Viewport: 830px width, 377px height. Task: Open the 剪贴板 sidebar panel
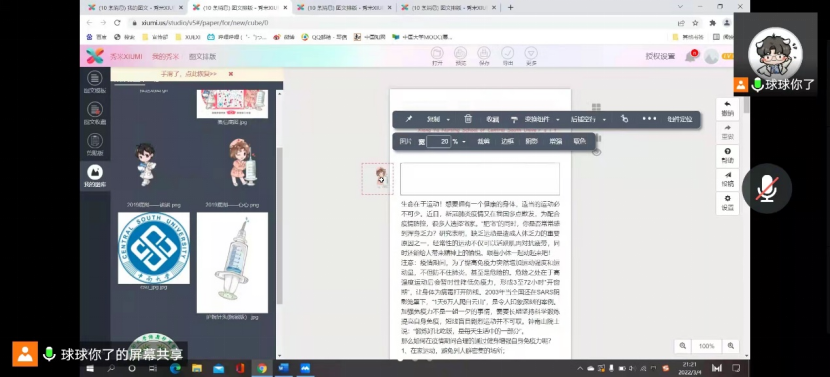click(95, 145)
